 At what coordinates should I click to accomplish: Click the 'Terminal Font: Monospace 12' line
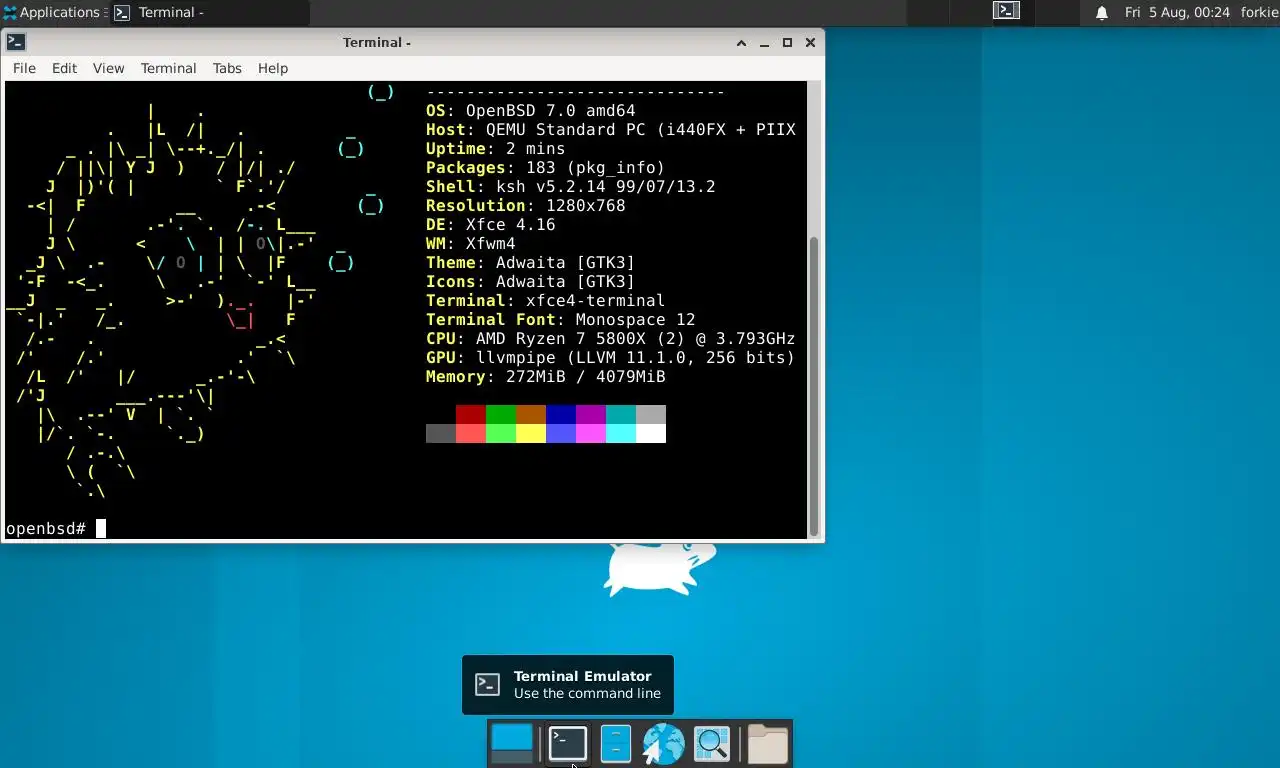click(561, 320)
